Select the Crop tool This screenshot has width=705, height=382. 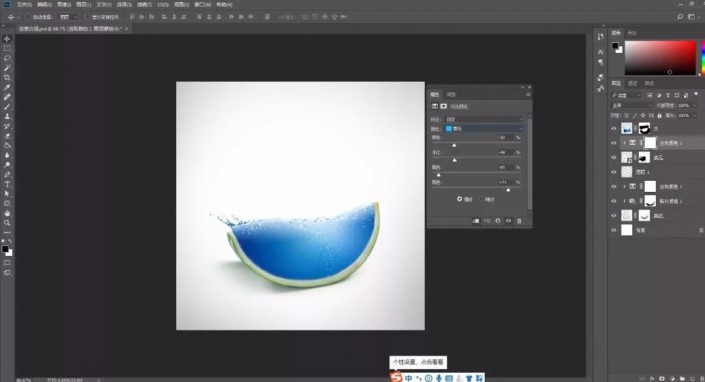coord(7,78)
